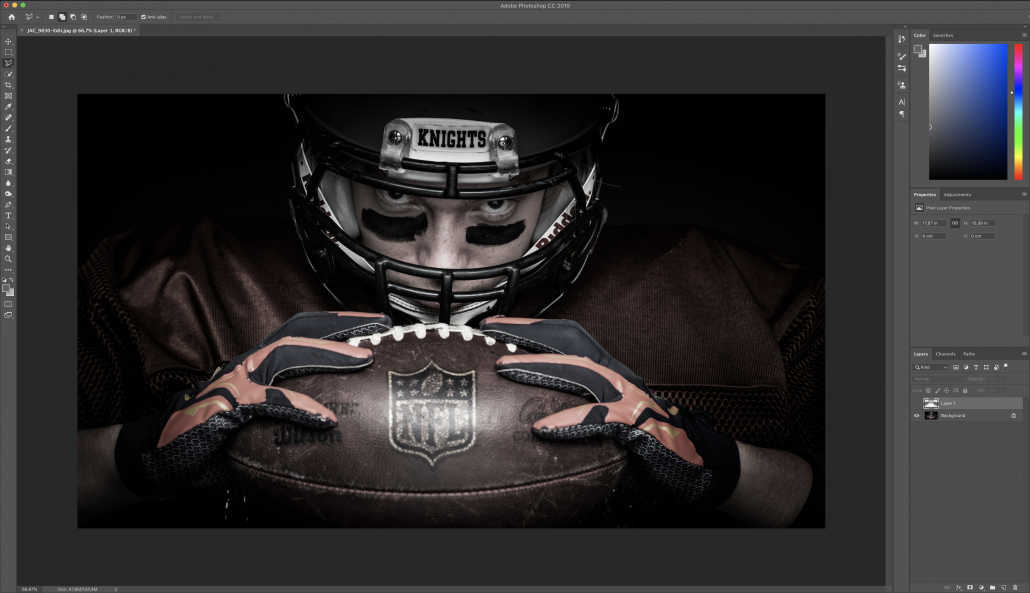The image size is (1030, 593).
Task: Select the Path Selection tool
Action: (x=9, y=227)
